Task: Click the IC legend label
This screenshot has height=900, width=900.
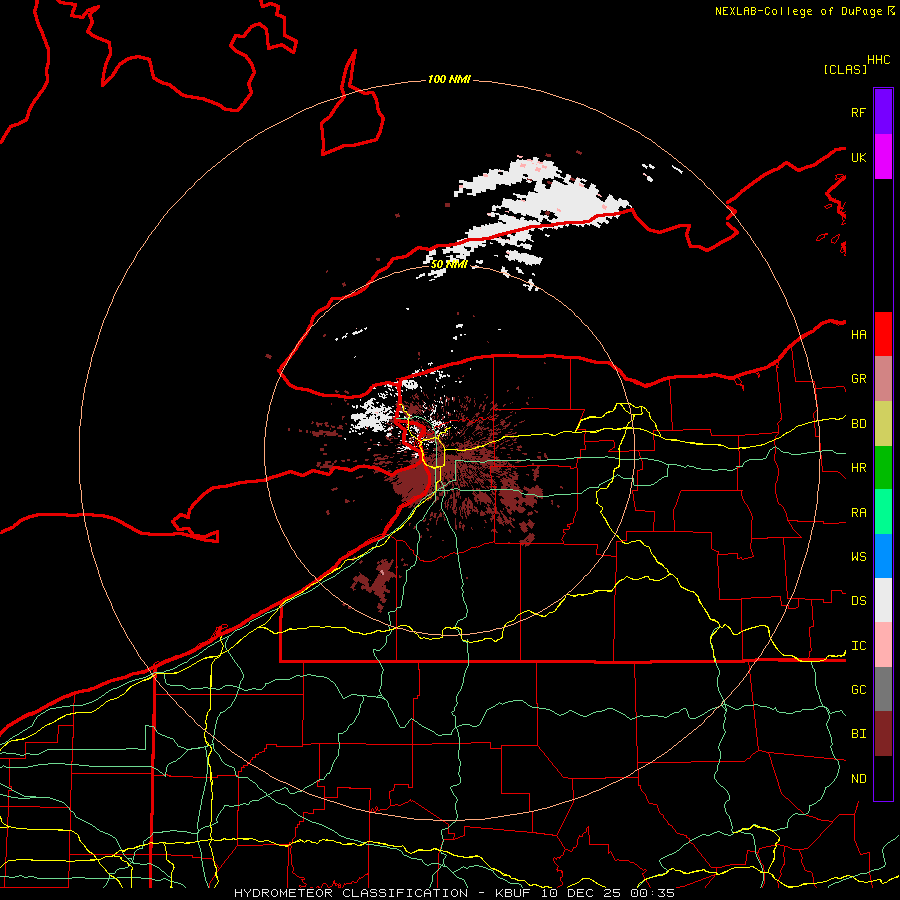Action: (858, 646)
